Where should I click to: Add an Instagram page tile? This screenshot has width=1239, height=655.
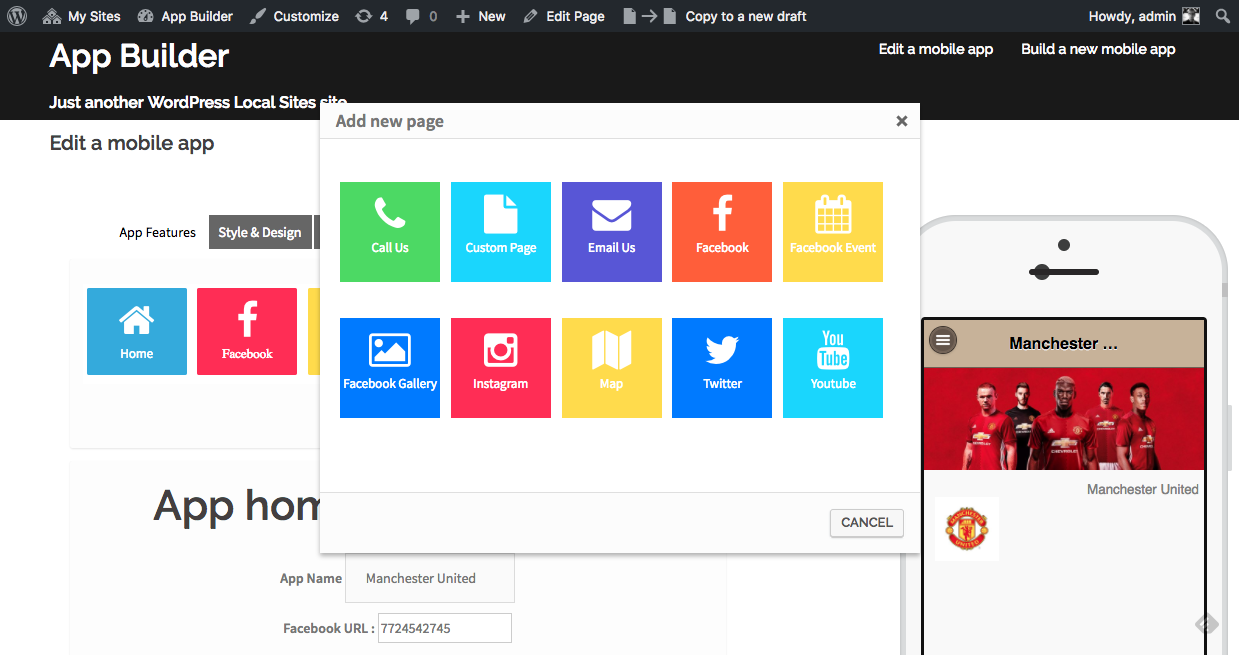(501, 368)
